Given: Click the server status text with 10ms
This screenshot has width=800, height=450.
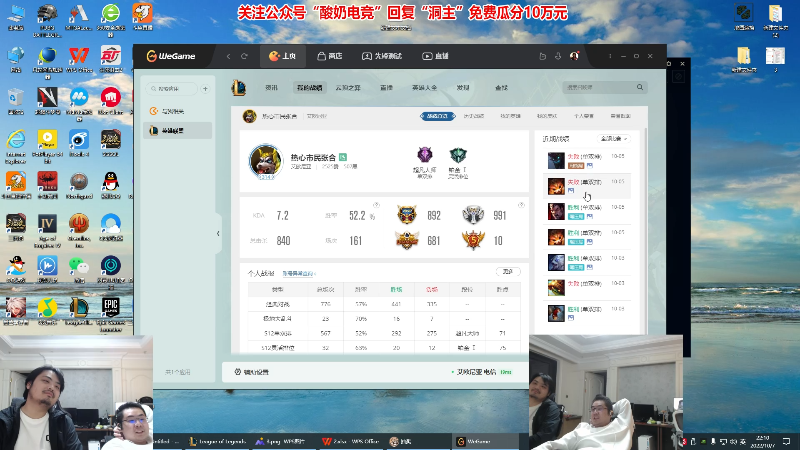Looking at the screenshot, I should point(482,372).
